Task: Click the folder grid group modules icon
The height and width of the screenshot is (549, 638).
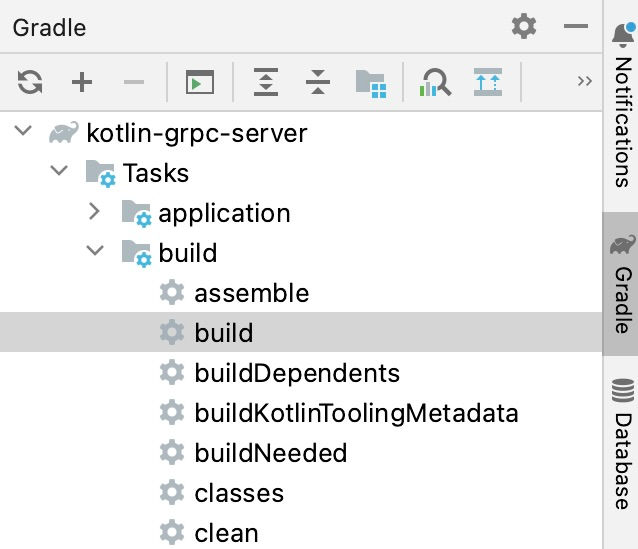Action: pos(371,83)
